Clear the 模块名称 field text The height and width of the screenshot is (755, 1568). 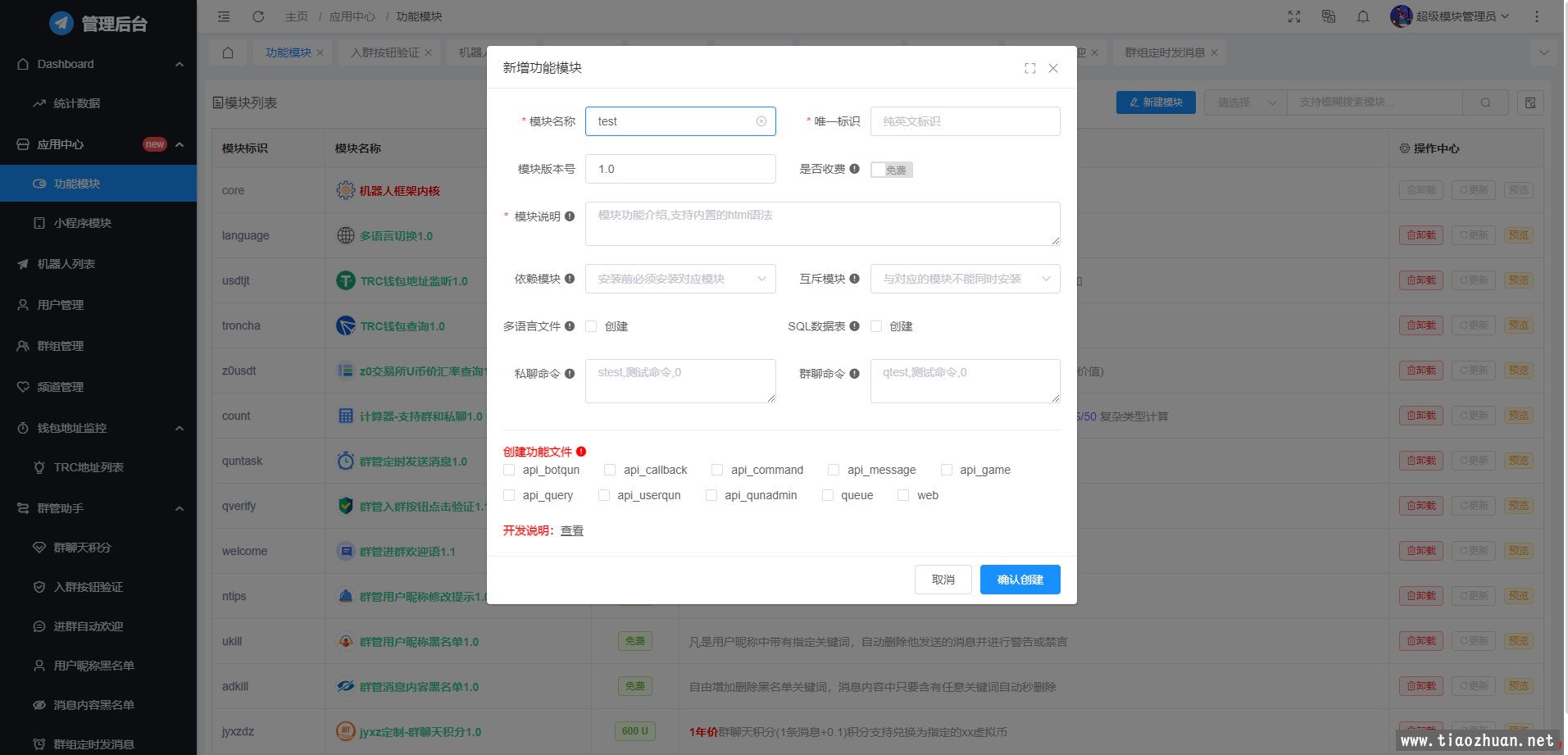(761, 121)
